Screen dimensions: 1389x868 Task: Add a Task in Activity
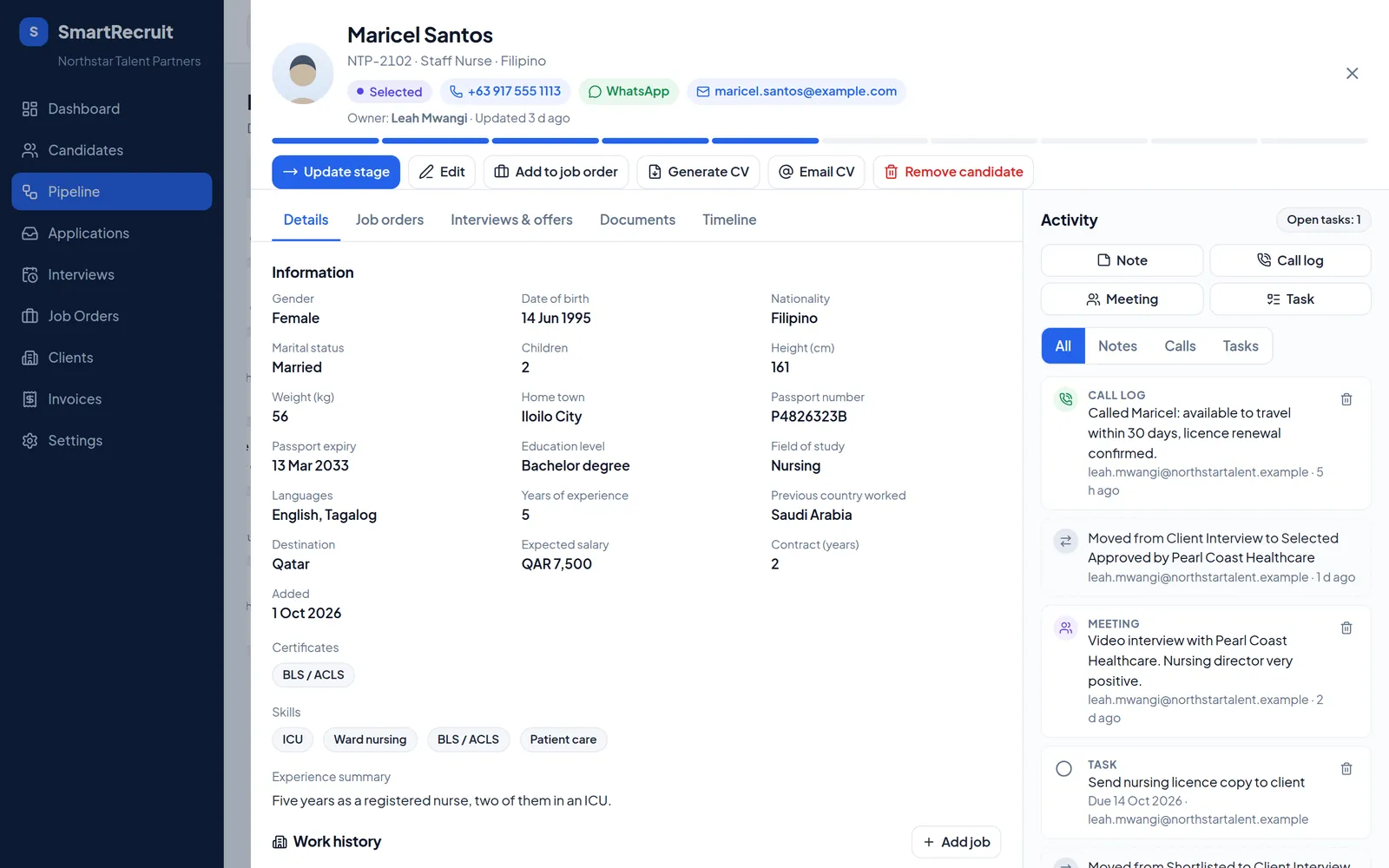coord(1290,299)
